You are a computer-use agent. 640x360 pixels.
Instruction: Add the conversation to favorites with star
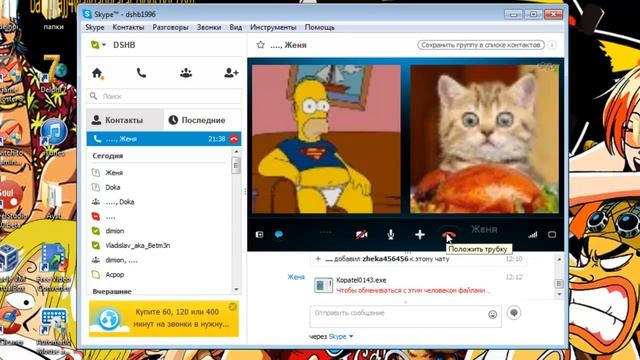260,45
